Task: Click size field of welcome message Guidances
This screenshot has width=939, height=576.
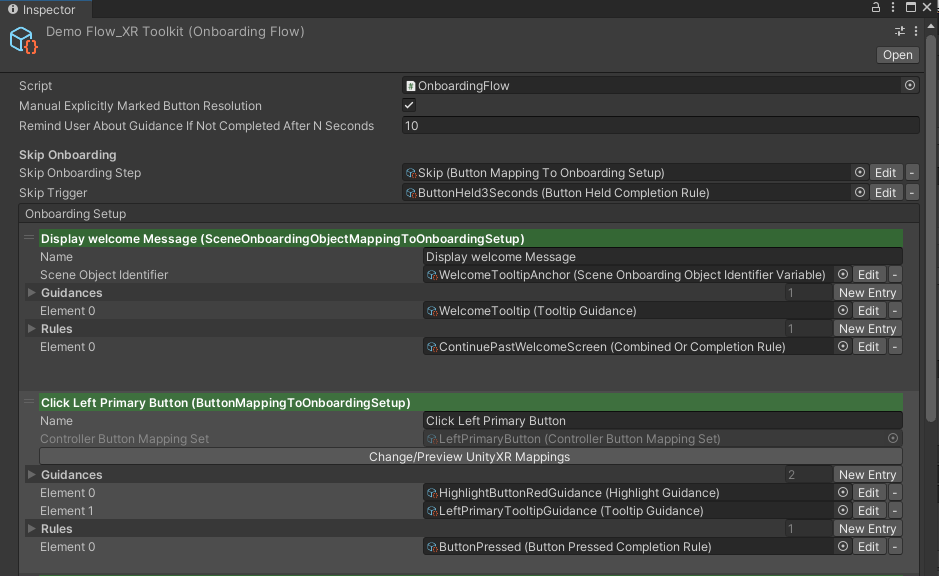Action: point(808,293)
